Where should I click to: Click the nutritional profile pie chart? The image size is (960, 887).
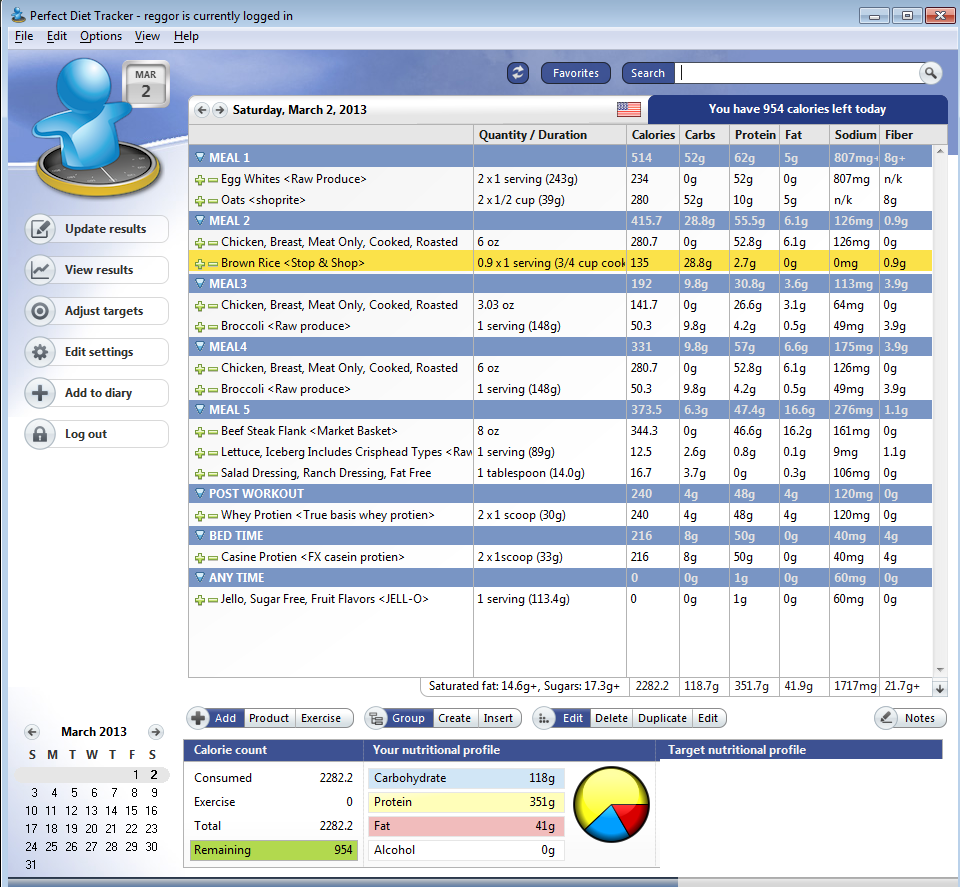[x=611, y=804]
